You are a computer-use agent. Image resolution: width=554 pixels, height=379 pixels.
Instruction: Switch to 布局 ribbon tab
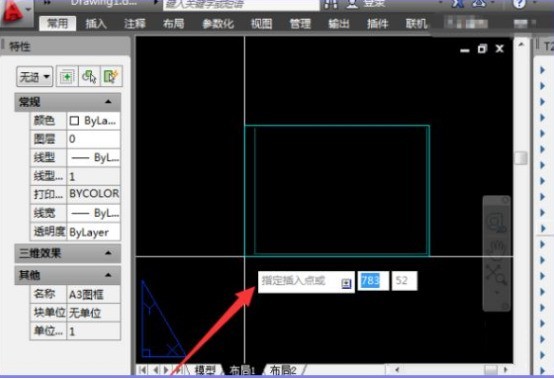click(x=173, y=24)
